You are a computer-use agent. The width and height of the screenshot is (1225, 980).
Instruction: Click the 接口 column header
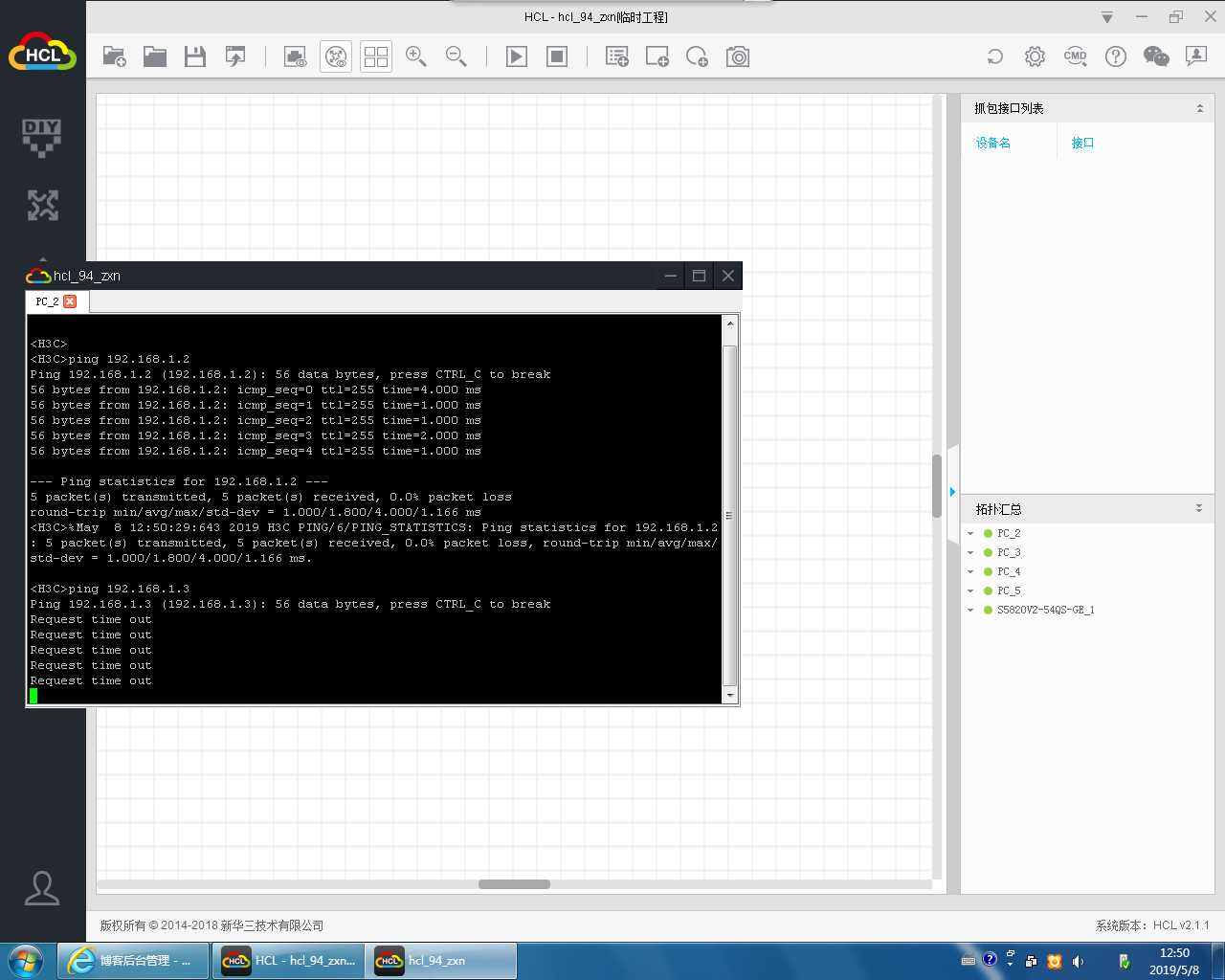tap(1082, 143)
